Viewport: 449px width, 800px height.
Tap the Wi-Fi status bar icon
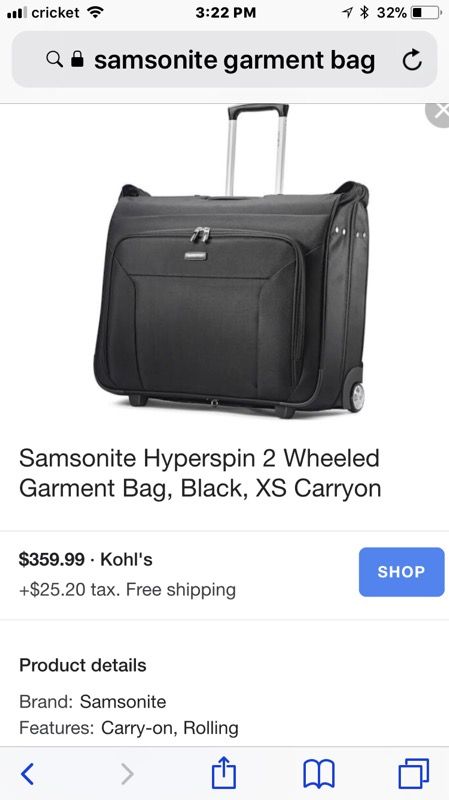(x=94, y=13)
